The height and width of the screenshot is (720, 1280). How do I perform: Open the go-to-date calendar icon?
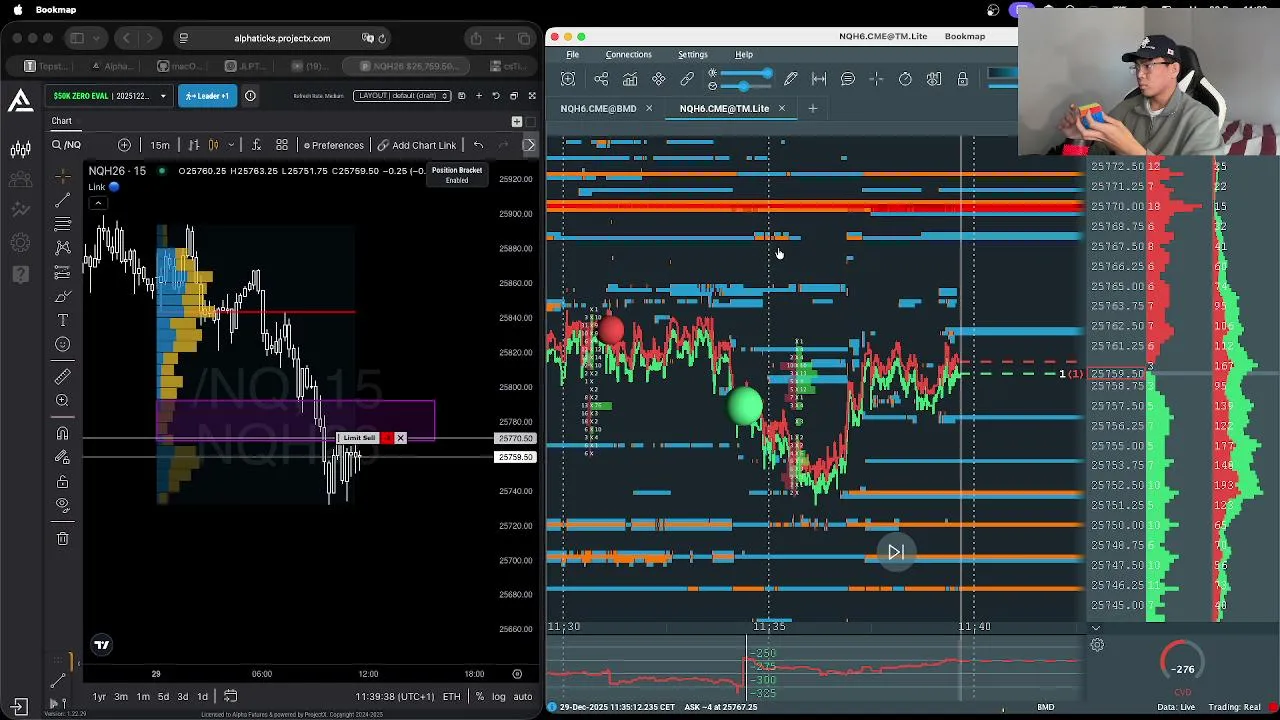[x=230, y=696]
